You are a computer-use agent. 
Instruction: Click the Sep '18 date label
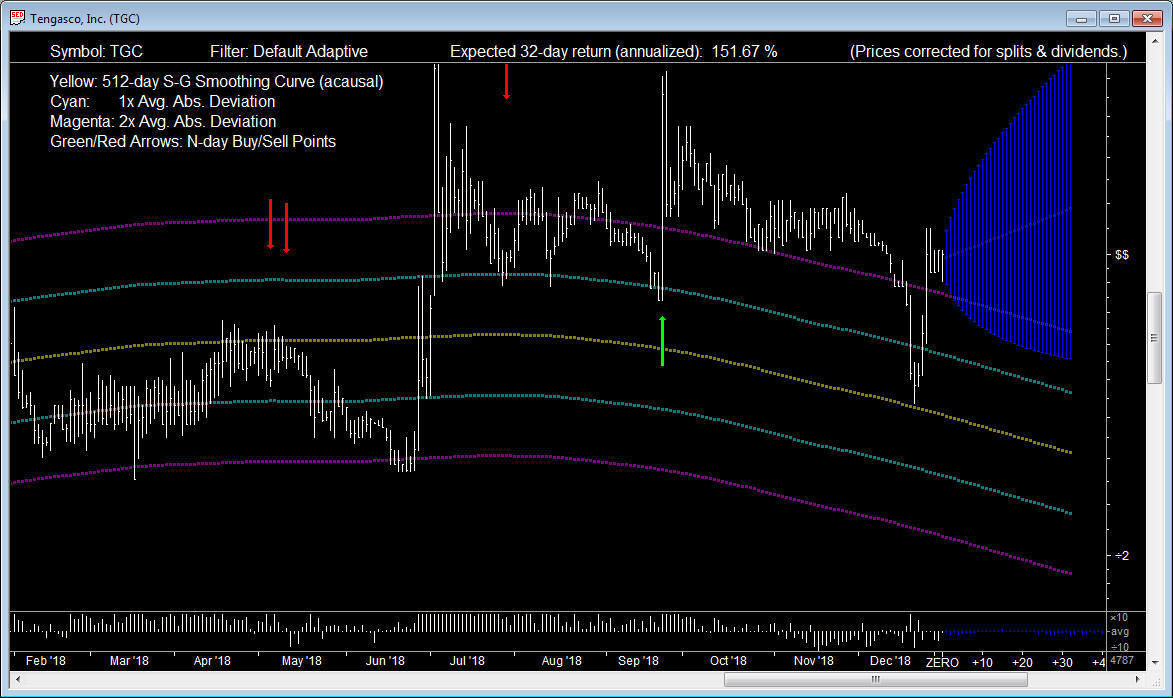click(x=638, y=661)
